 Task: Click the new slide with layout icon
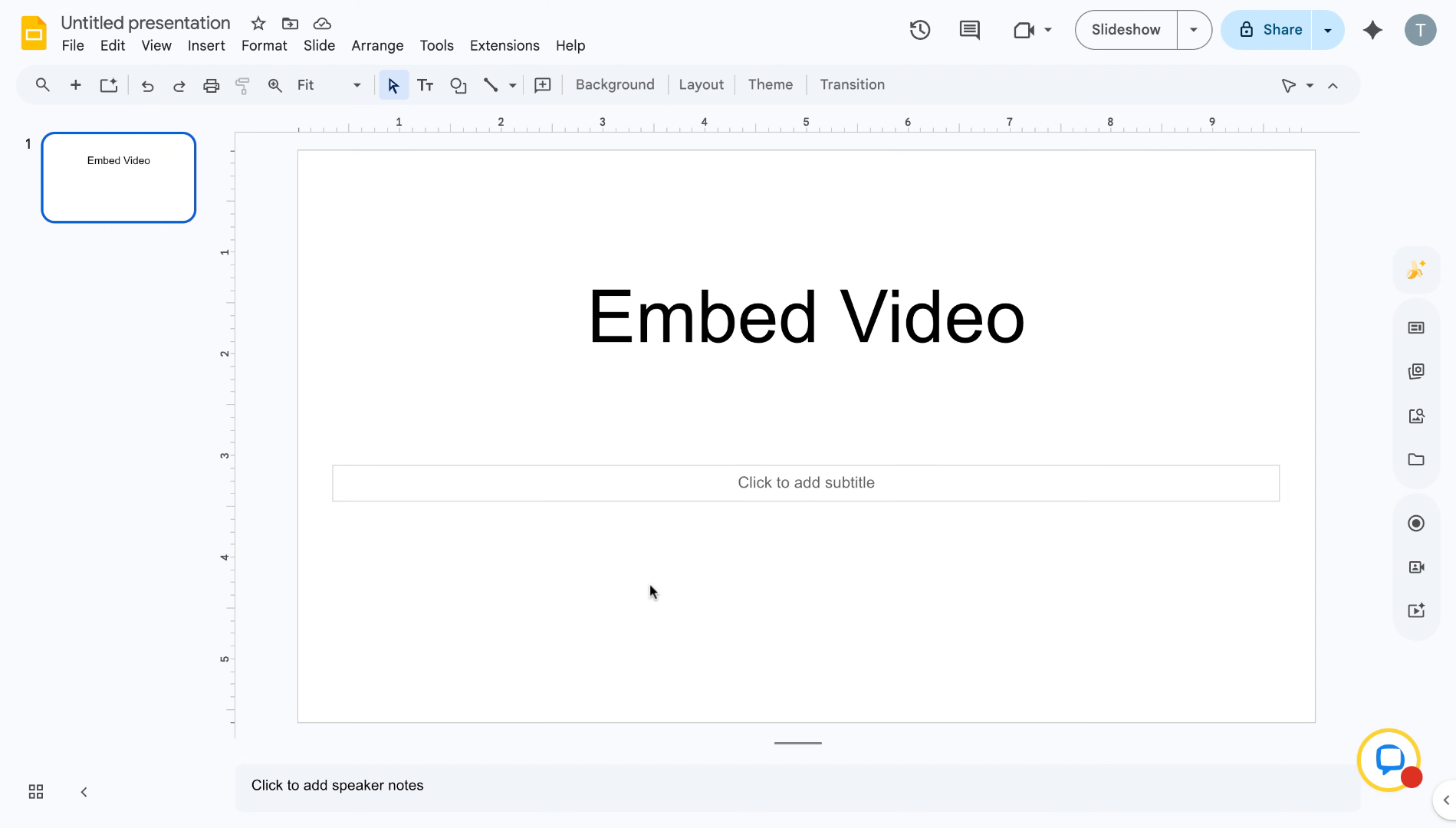(109, 85)
